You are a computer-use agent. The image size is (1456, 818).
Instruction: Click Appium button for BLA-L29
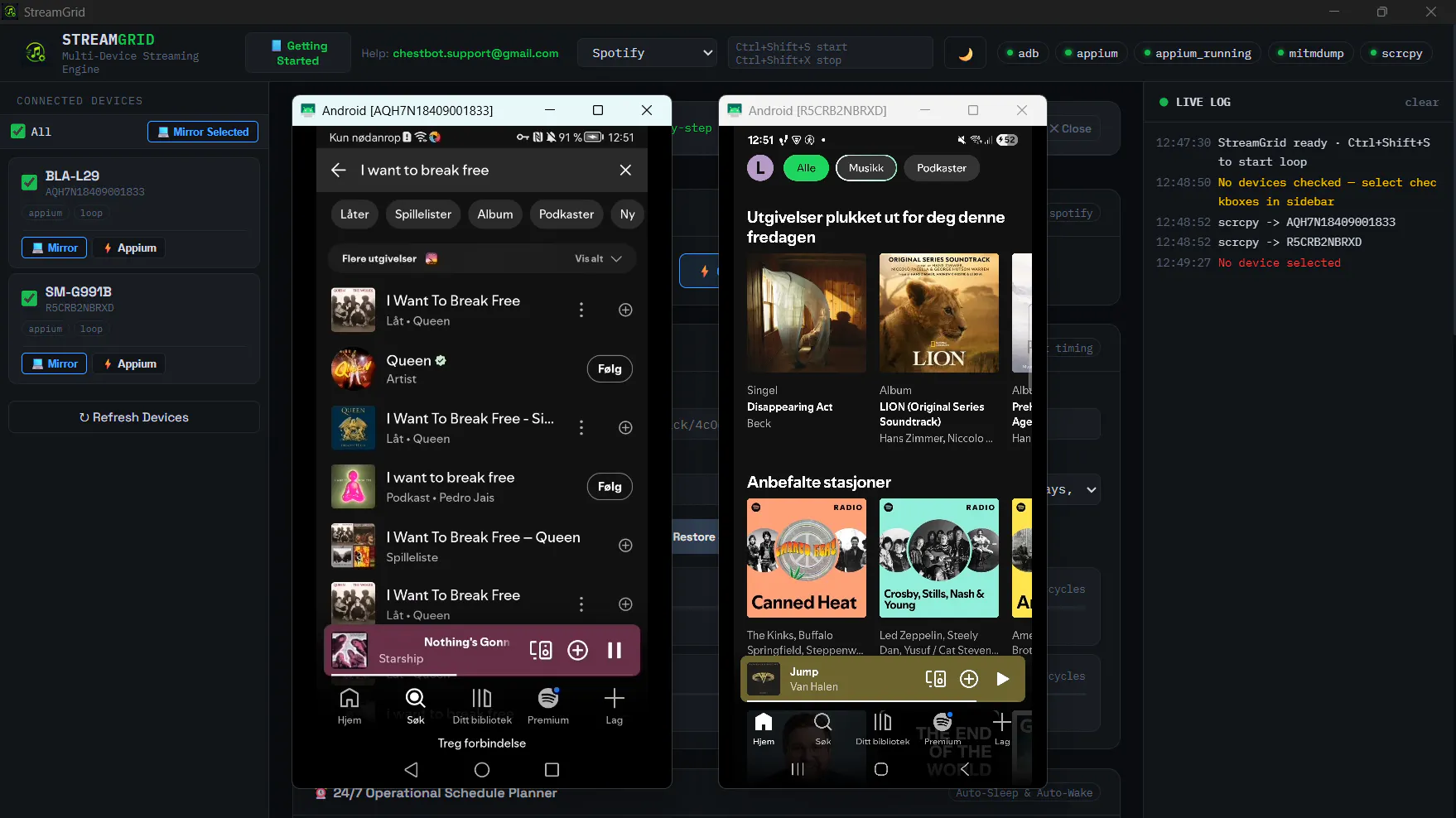tap(129, 248)
